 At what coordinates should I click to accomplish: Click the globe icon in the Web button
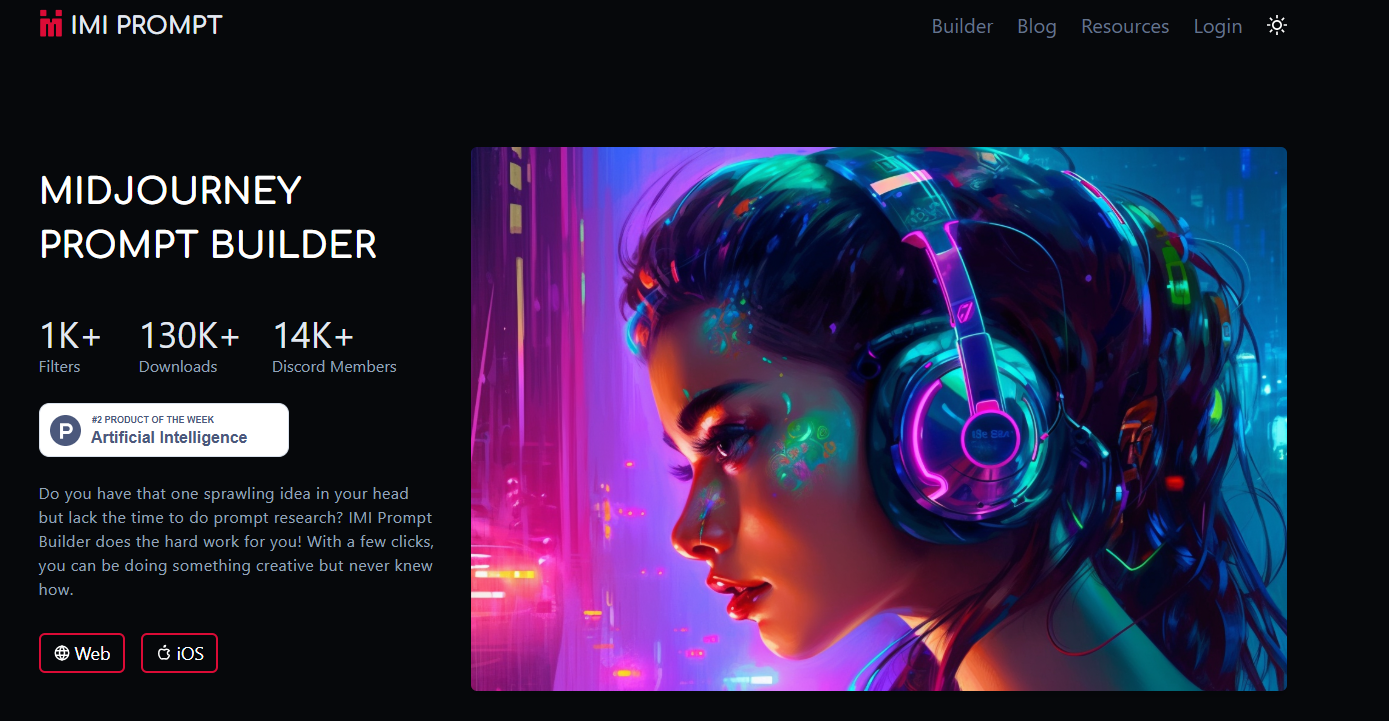point(62,653)
